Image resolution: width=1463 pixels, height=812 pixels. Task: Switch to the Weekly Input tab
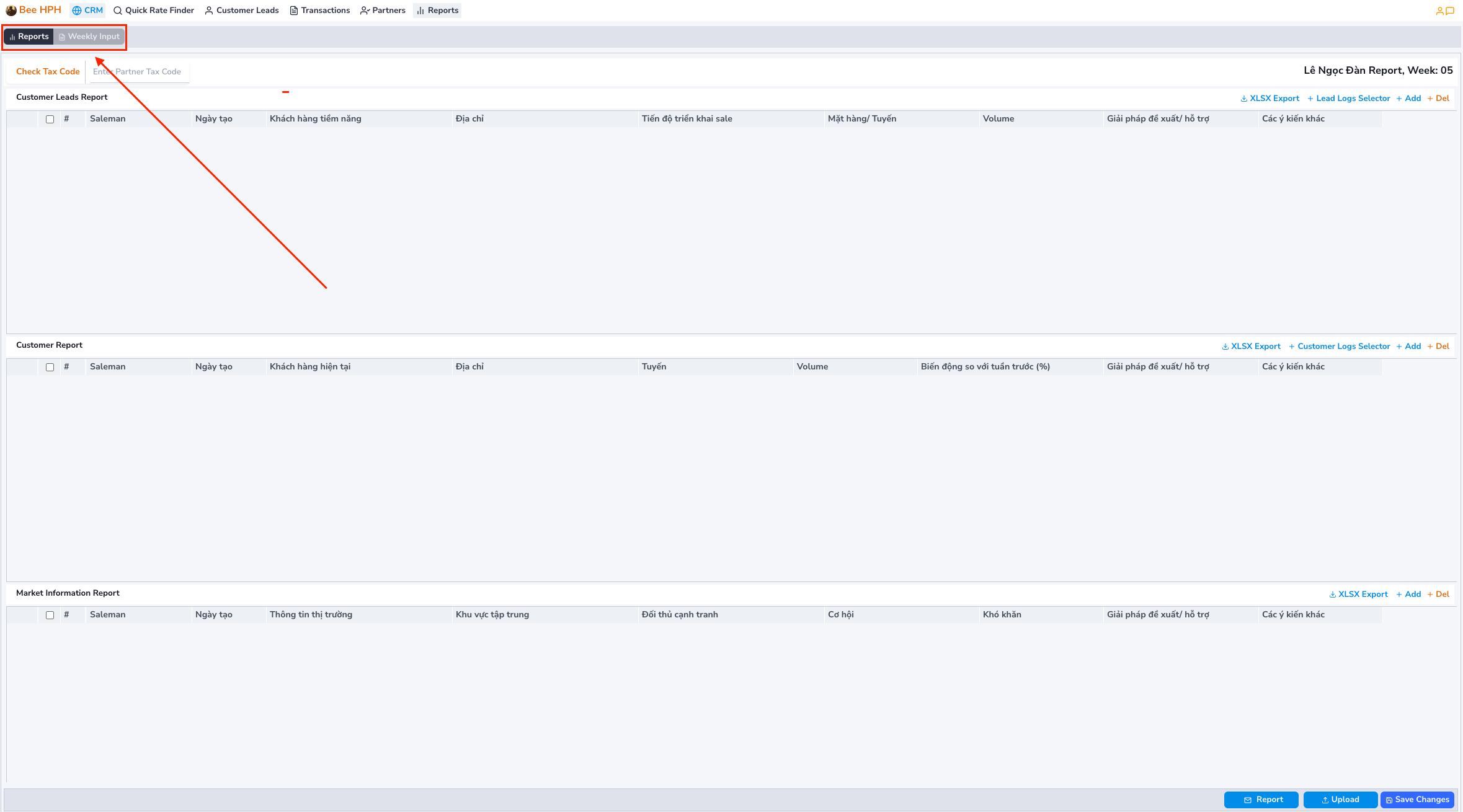[x=89, y=37]
